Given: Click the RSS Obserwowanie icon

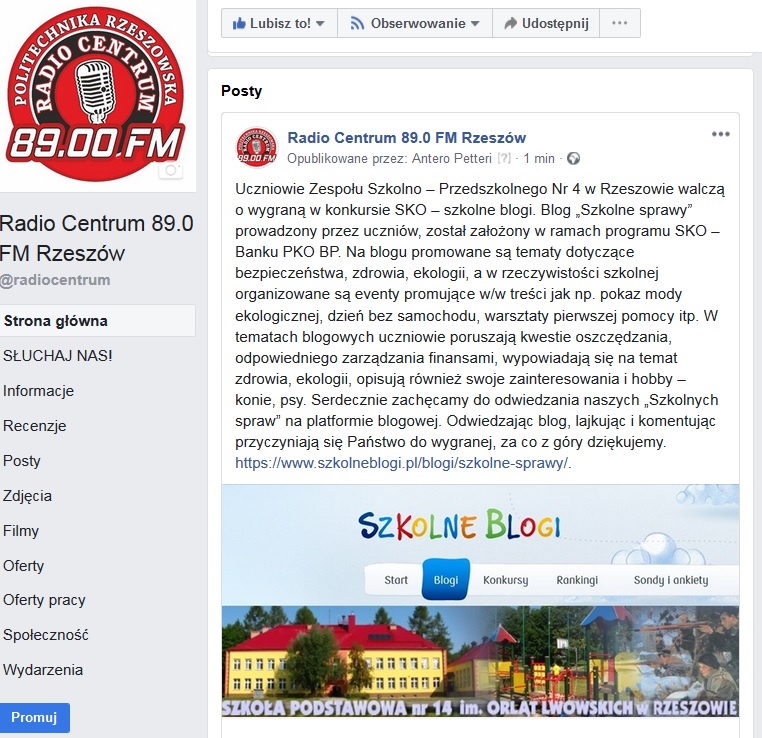Looking at the screenshot, I should [358, 23].
